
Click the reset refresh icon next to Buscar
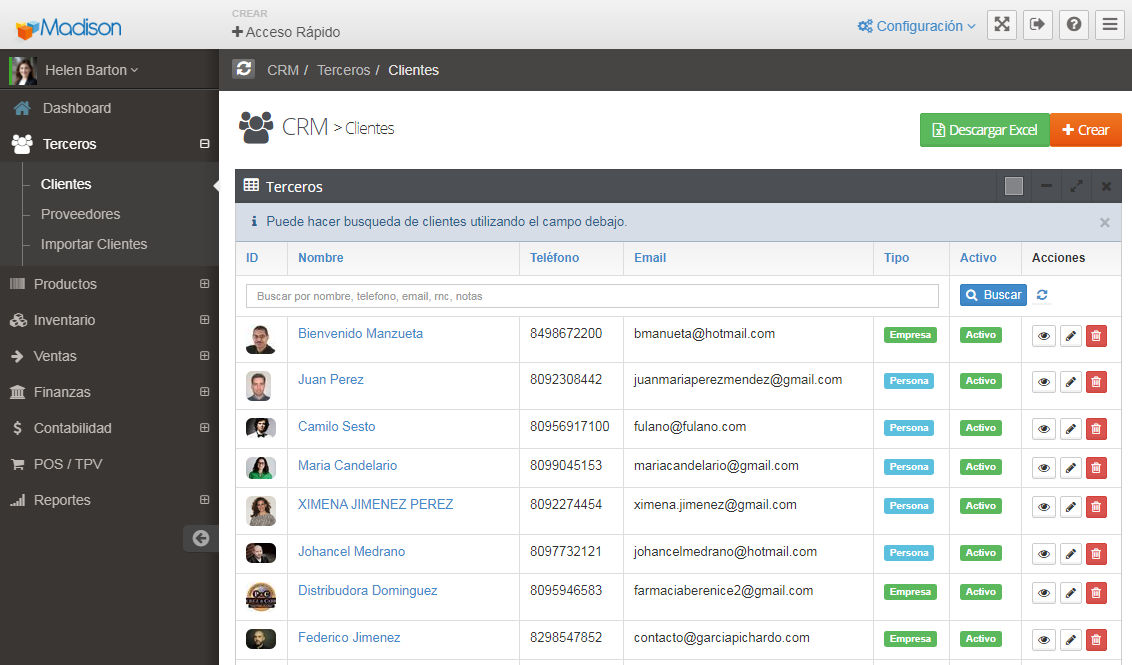pos(1043,295)
